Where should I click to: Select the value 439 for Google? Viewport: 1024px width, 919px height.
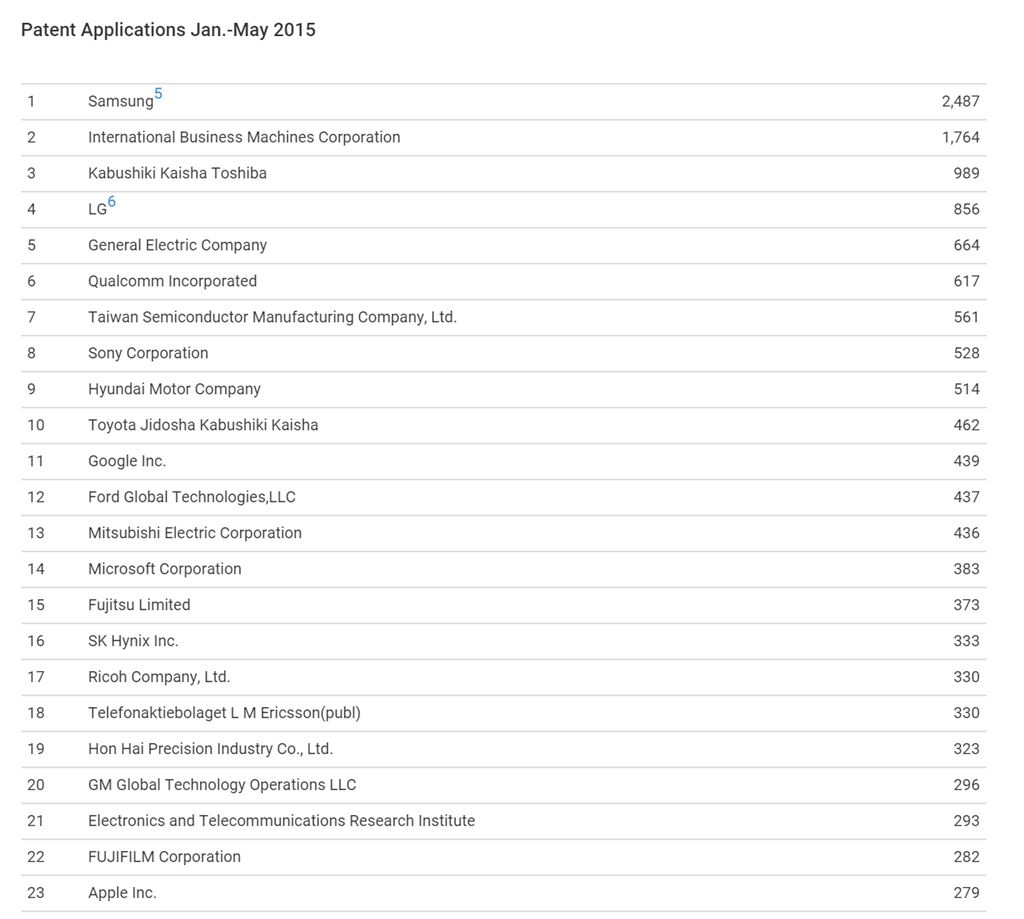[967, 460]
